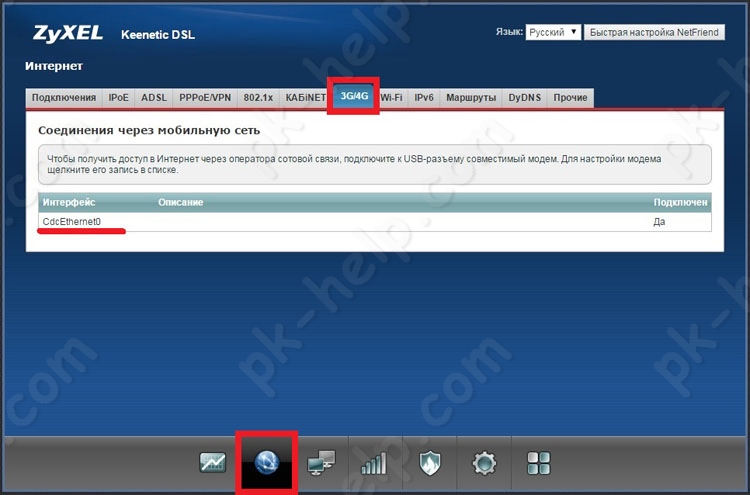The width and height of the screenshot is (750, 495).
Task: Click the Соединения через мобильную сеть heading
Action: (149, 130)
